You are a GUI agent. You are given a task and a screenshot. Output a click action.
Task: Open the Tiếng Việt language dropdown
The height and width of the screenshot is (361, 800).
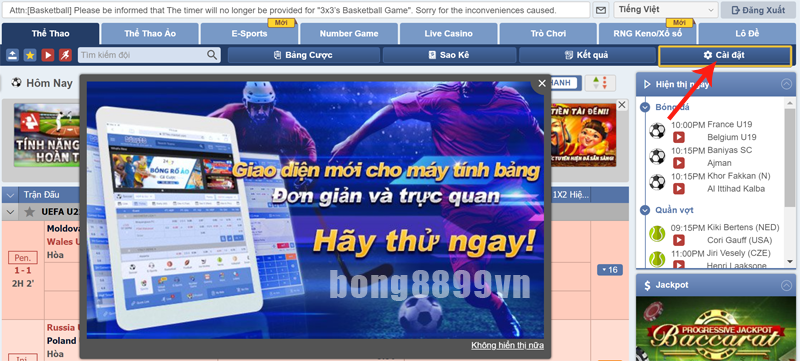(x=666, y=10)
